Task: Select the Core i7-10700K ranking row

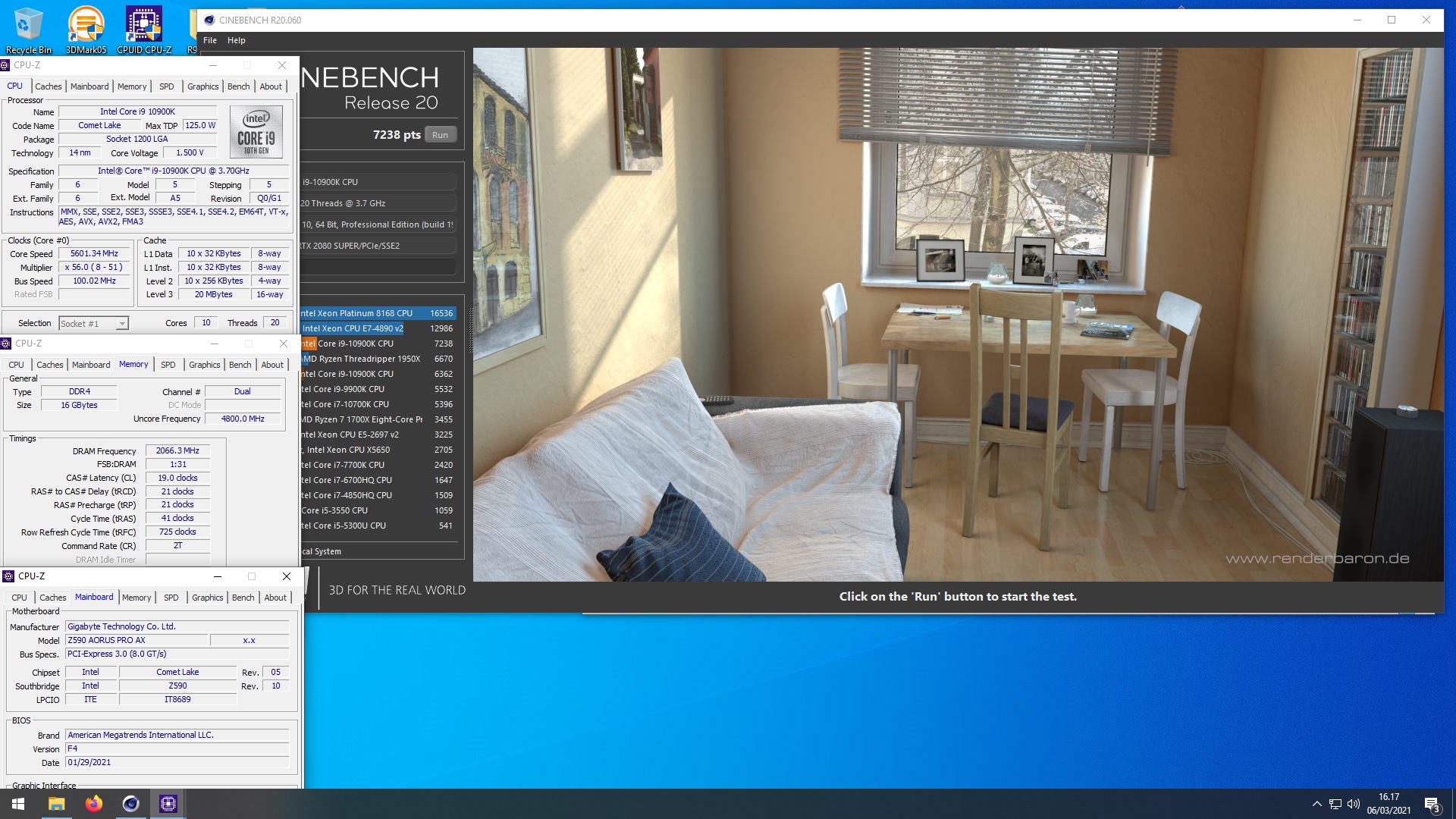Action: tap(378, 404)
